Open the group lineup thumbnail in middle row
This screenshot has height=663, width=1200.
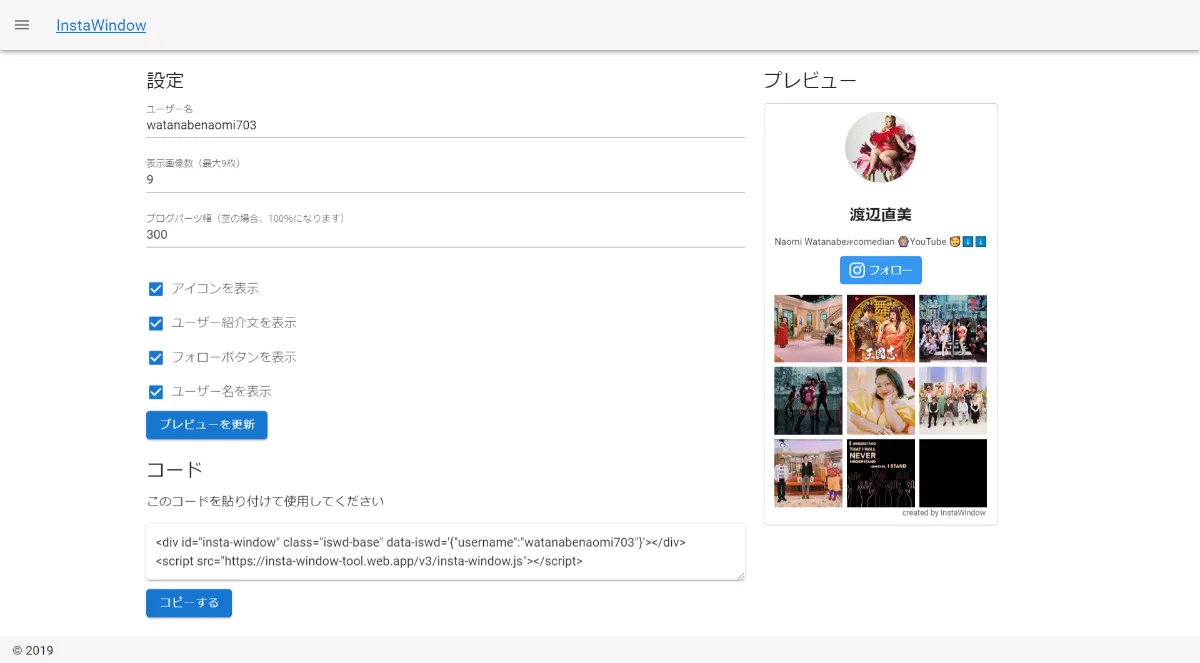coord(953,401)
